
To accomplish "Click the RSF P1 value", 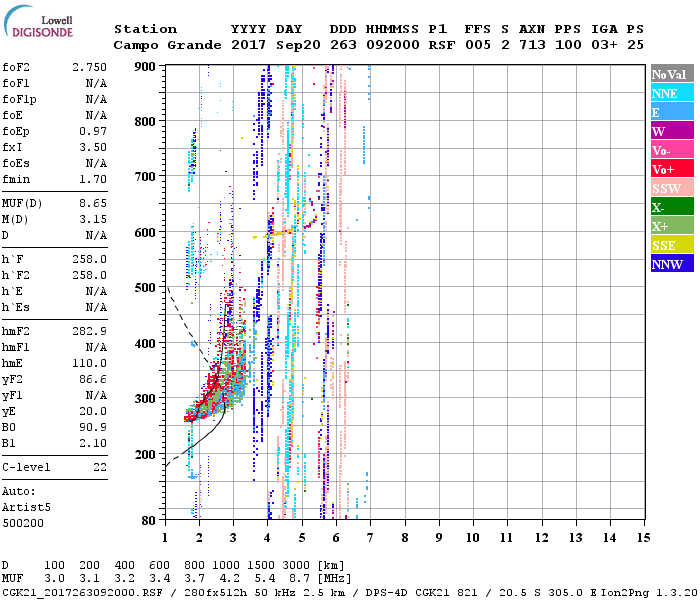I will (x=442, y=45).
